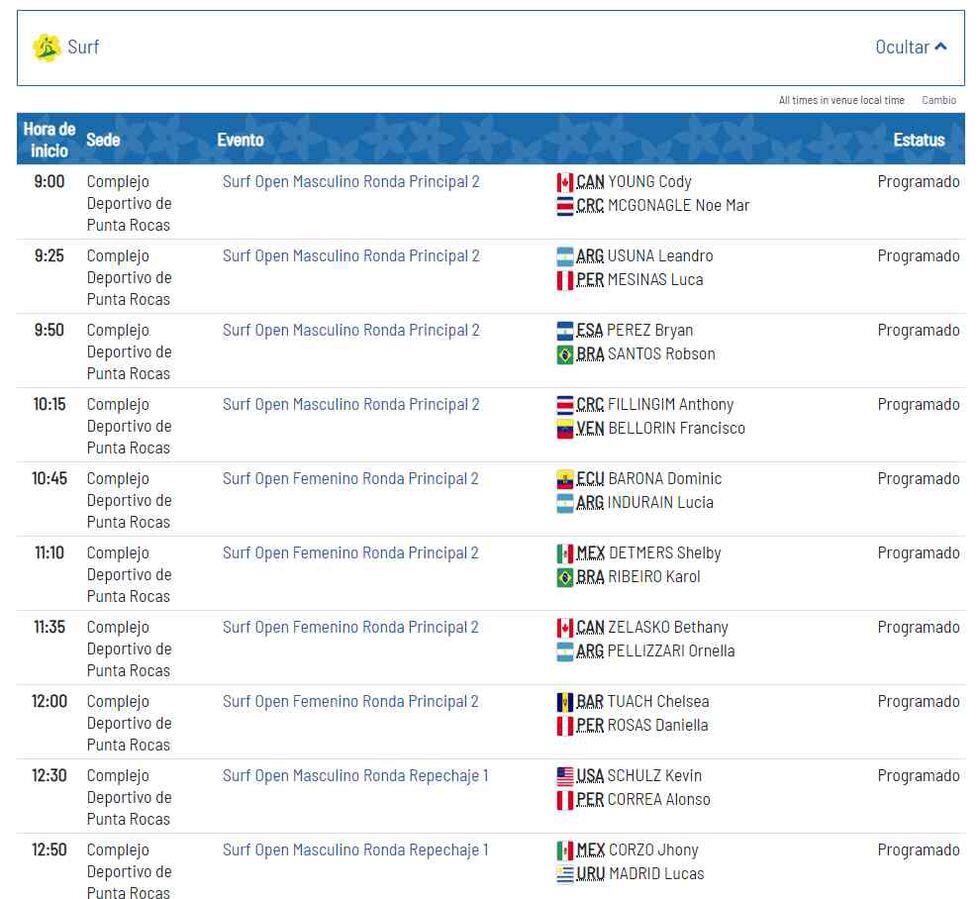Viewport: 980px width, 899px height.
Task: Click the Canada flag beside YOUNG Cody
Action: pos(565,182)
